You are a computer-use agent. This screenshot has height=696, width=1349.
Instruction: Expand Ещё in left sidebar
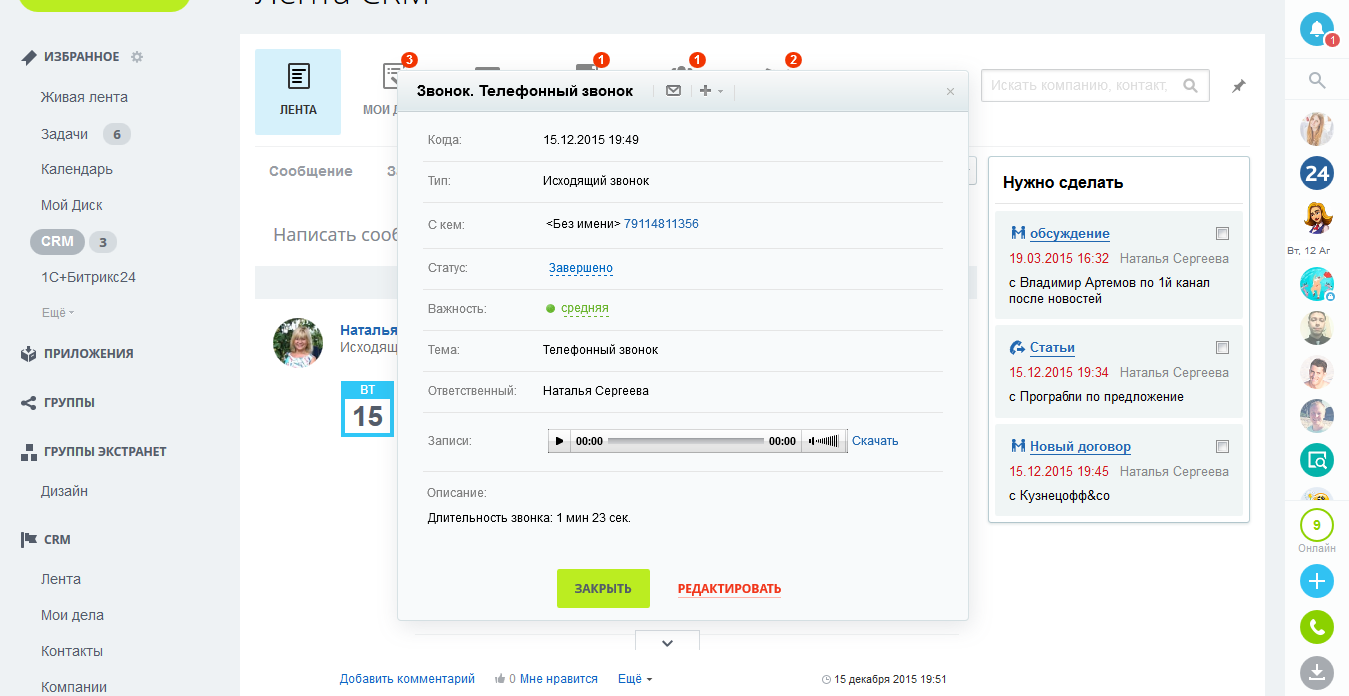pos(58,313)
